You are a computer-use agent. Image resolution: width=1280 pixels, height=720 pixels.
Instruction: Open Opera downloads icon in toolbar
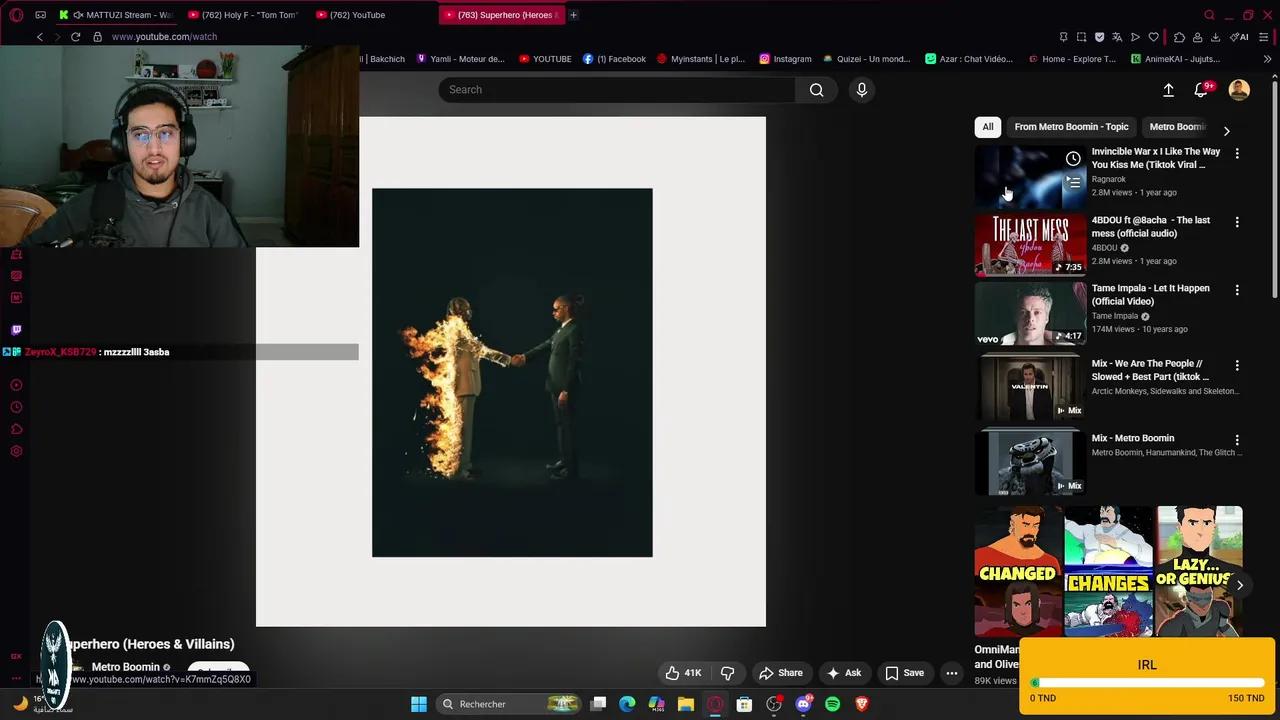pos(1215,37)
